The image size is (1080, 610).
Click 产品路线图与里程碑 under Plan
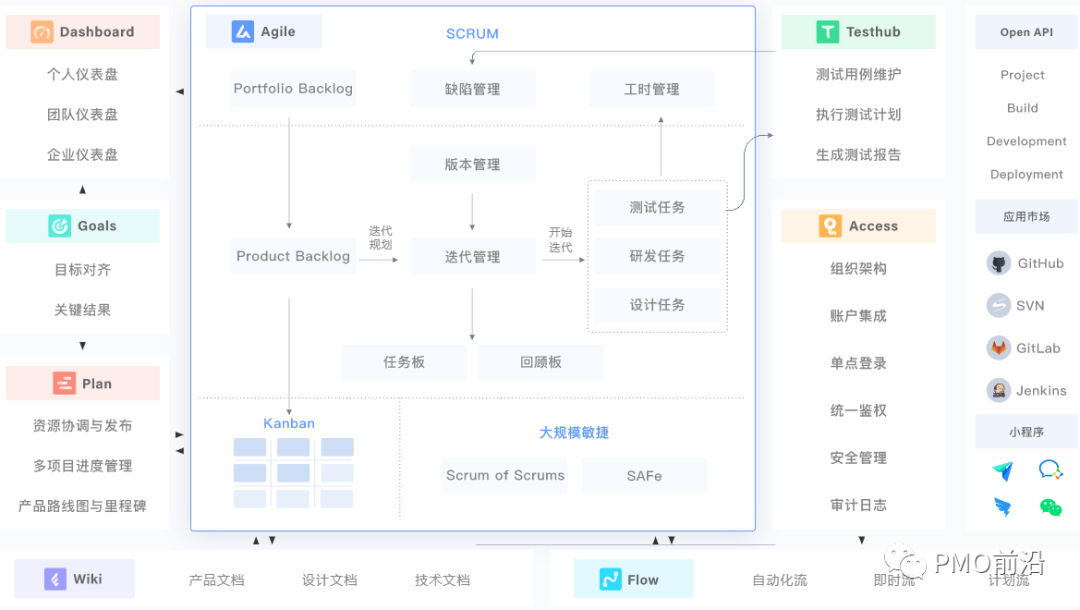pyautogui.click(x=83, y=506)
